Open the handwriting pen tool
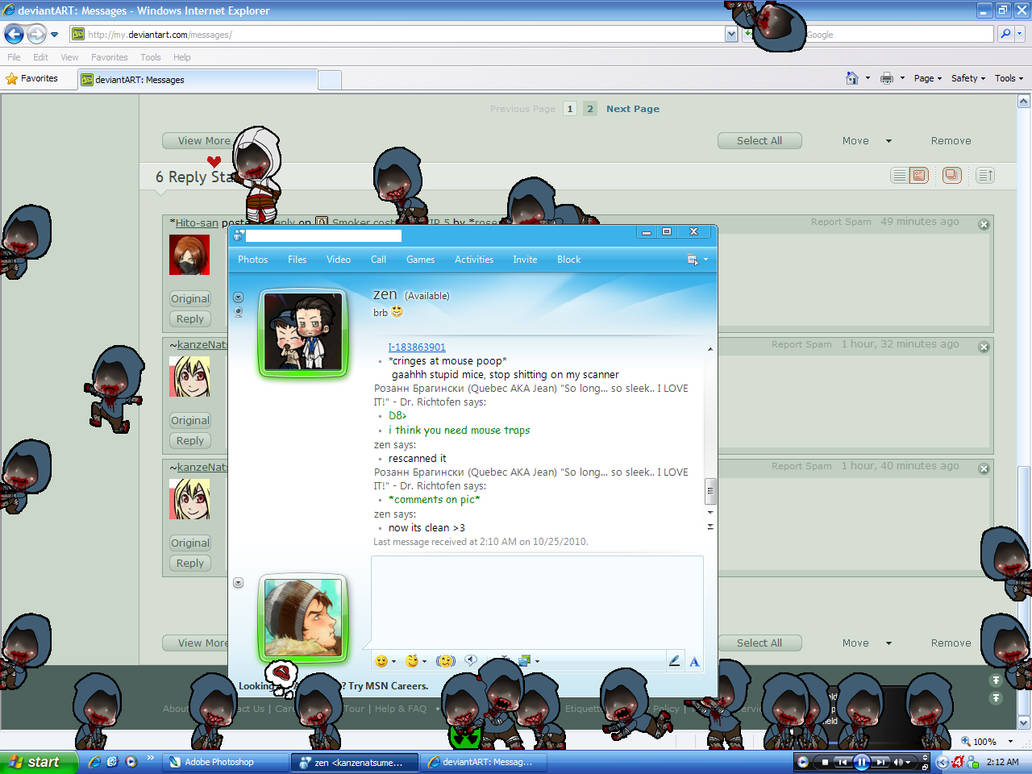Screen dimensions: 1032x774 (x=674, y=661)
